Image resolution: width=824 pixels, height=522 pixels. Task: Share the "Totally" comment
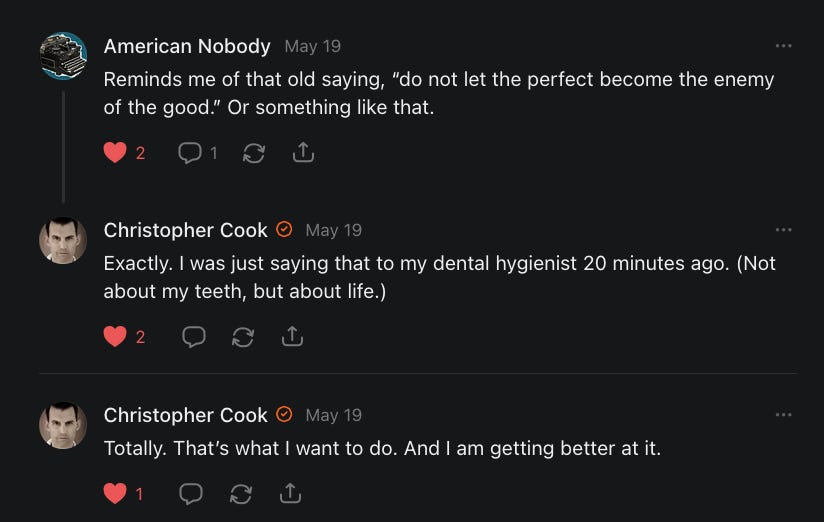click(x=291, y=493)
